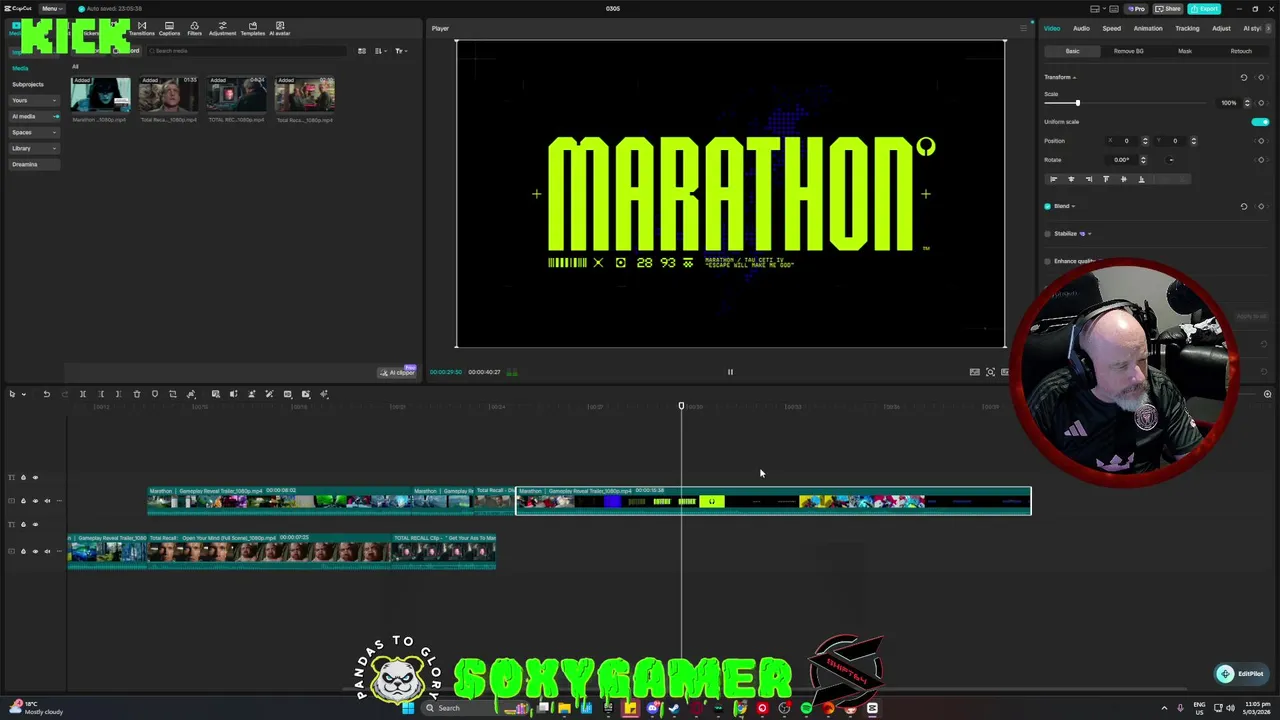Enable the Enhance quality checkbox
1280x720 pixels.
point(1048,262)
